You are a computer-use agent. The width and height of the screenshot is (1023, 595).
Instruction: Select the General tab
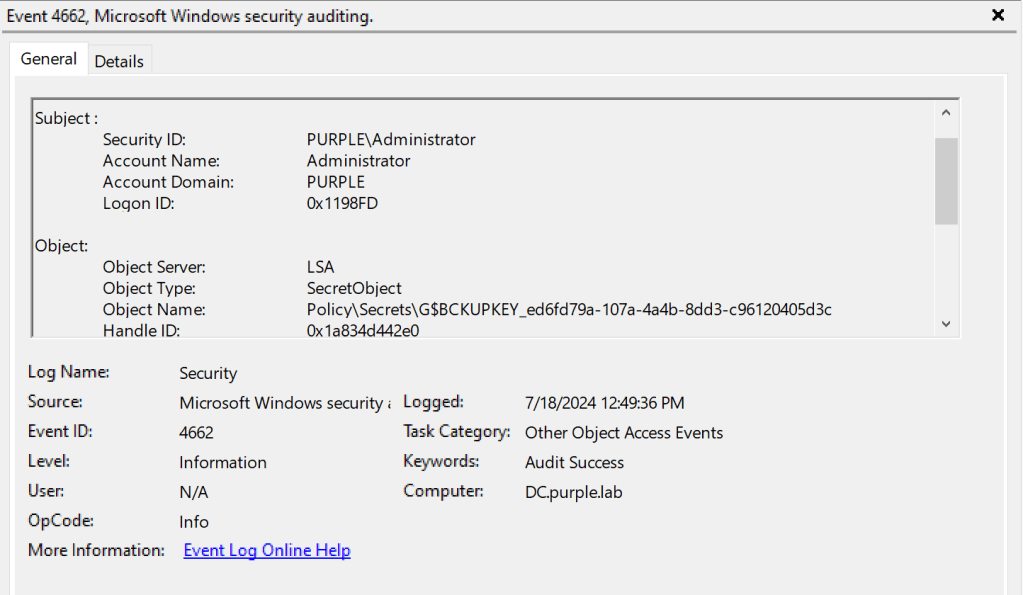48,59
